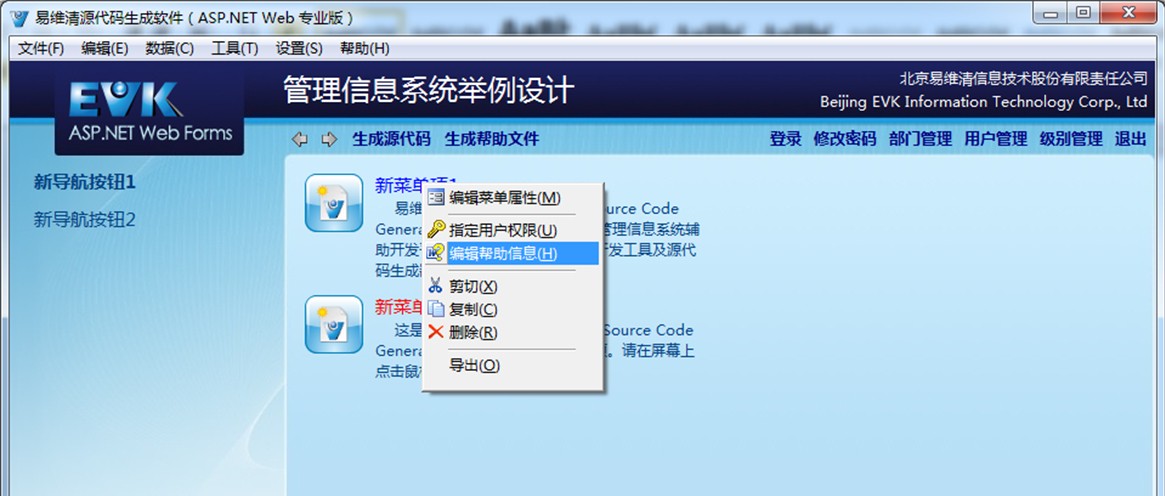Screen dimensions: 1165x496
Task: Click the key icon for user permissions
Action: pyautogui.click(x=436, y=229)
